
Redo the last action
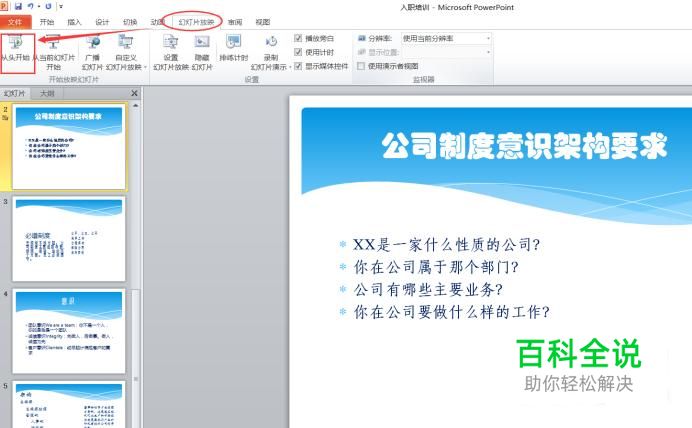tap(48, 6)
